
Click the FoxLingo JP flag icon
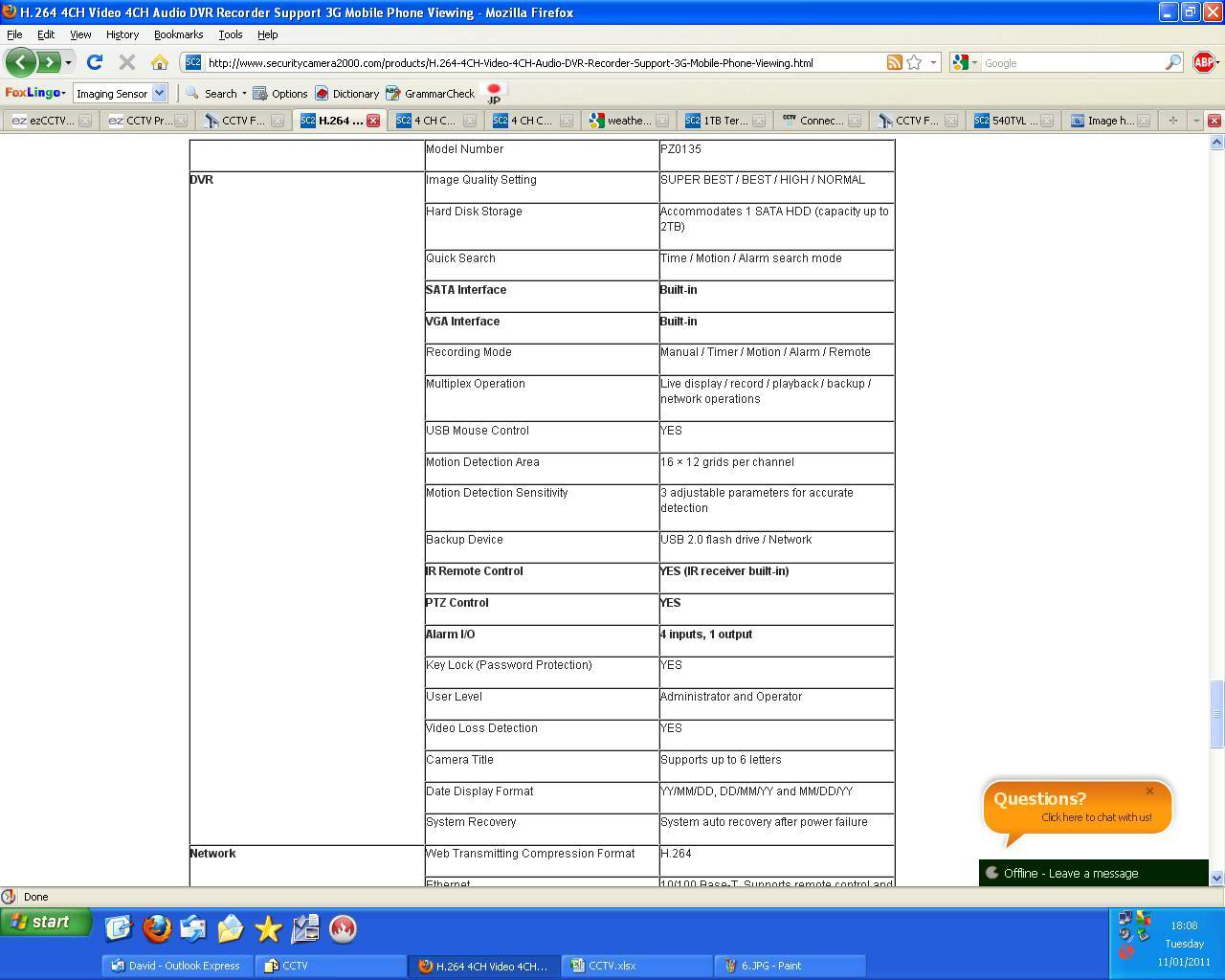494,94
